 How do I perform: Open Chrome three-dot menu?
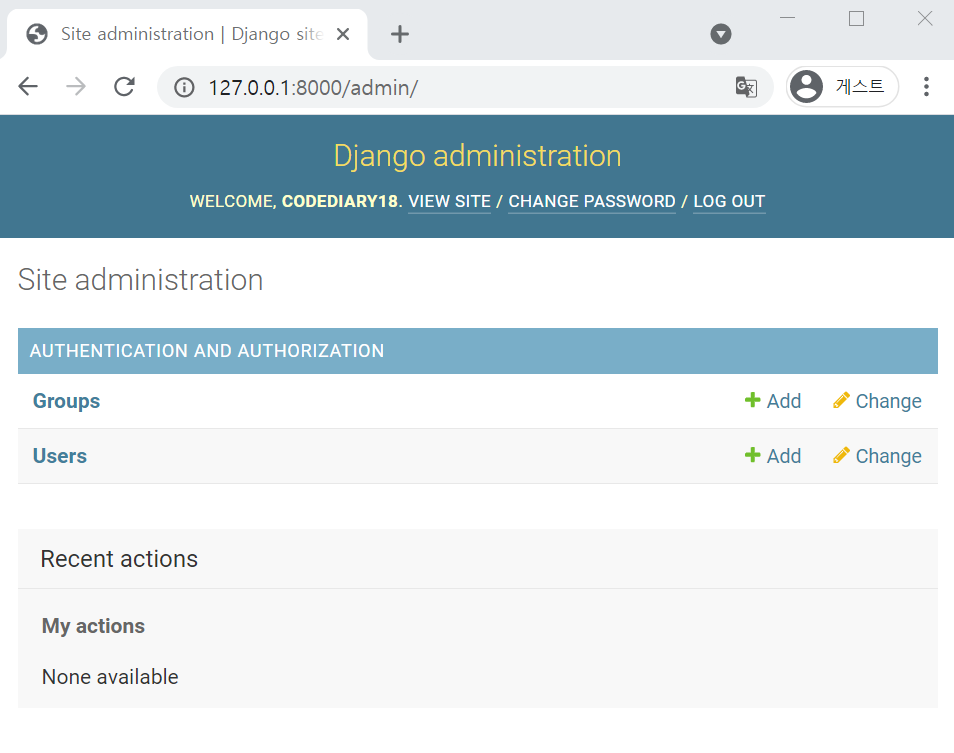tap(926, 86)
